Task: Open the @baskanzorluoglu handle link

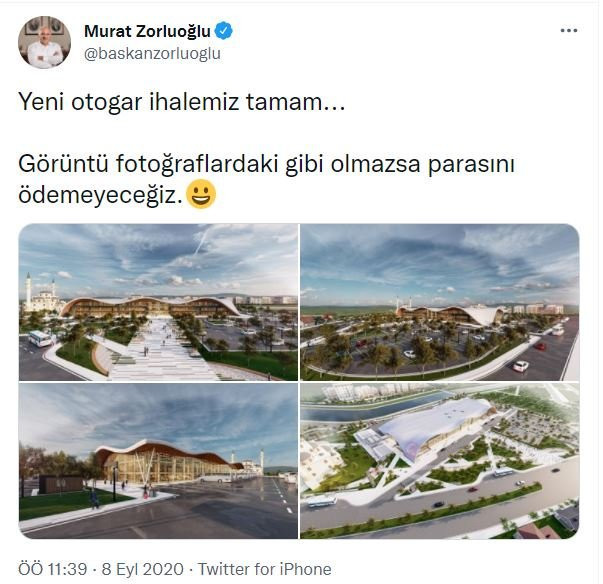Action: [152, 54]
